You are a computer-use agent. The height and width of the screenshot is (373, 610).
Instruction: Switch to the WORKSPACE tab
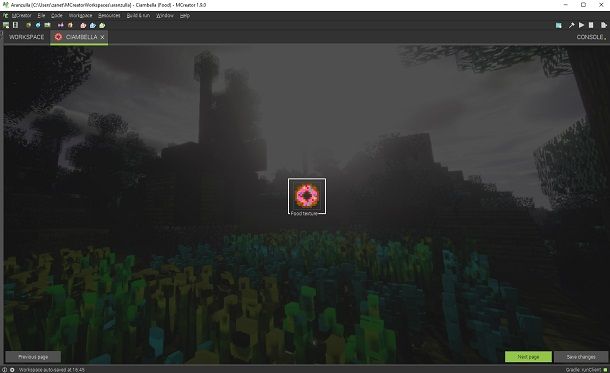(x=26, y=37)
